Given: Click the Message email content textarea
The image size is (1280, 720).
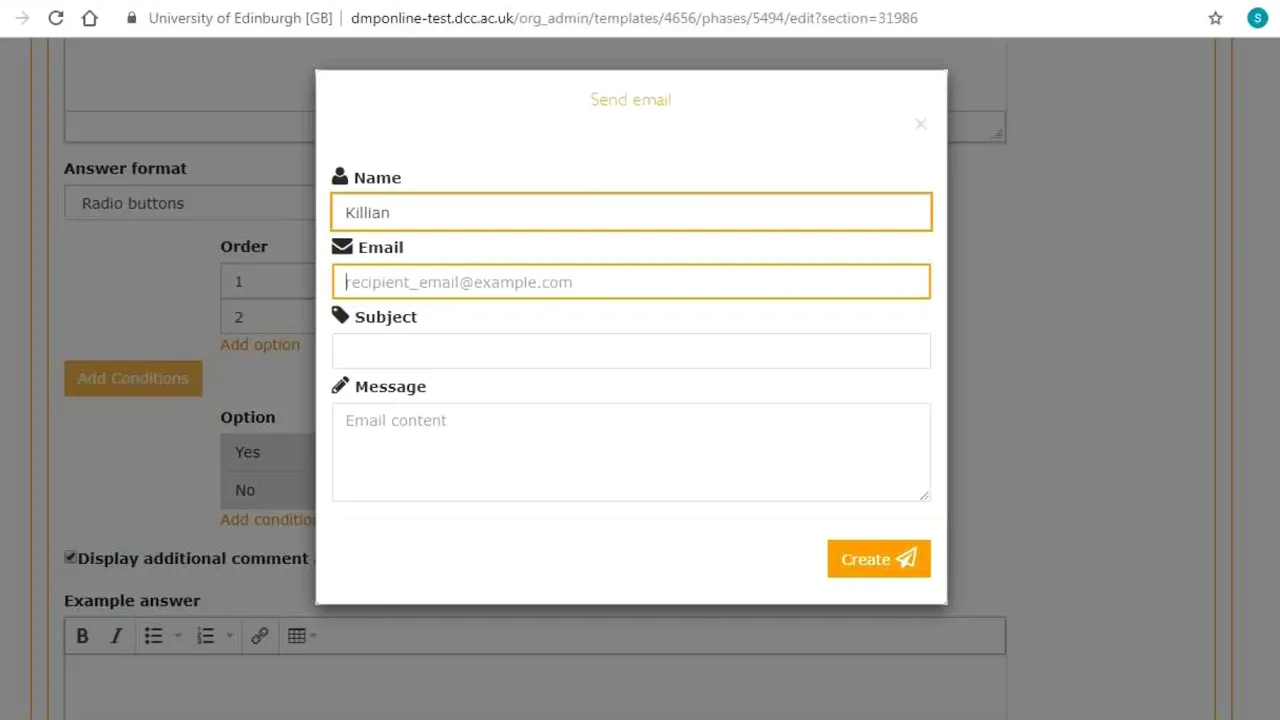Looking at the screenshot, I should pyautogui.click(x=631, y=452).
